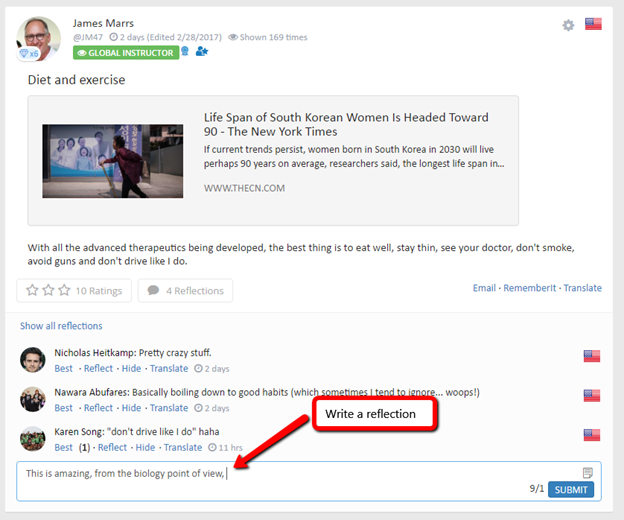The image size is (624, 520).
Task: Click the 9/1 word counter
Action: pos(536,489)
